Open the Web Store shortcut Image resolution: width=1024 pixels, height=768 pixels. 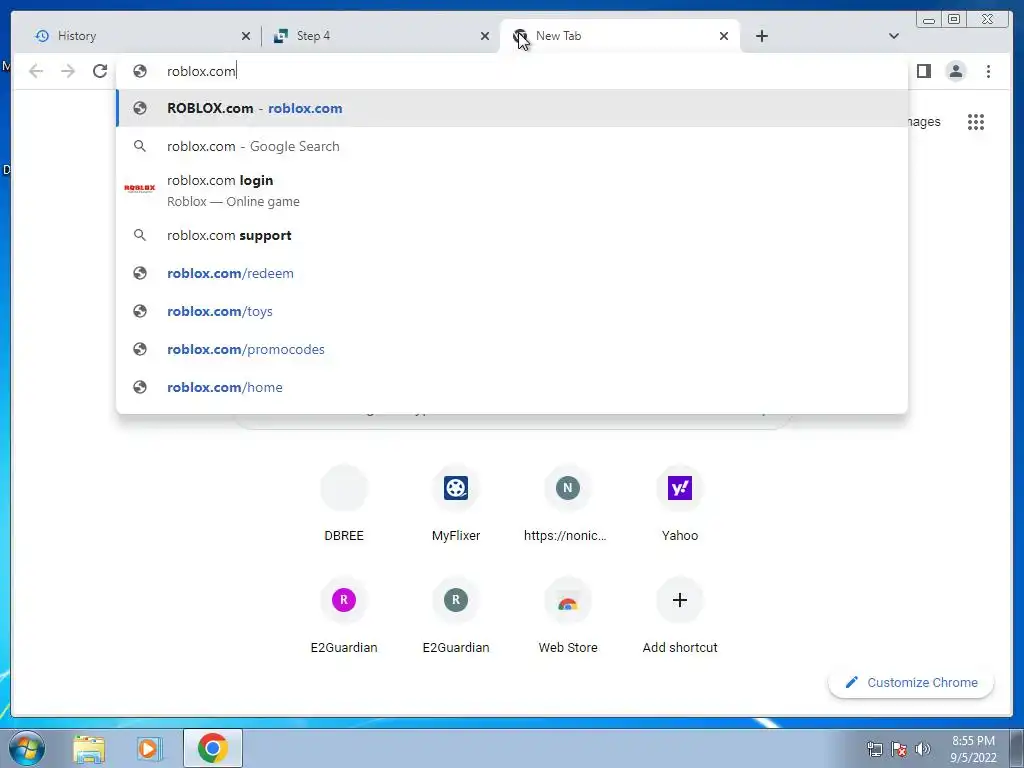(568, 616)
